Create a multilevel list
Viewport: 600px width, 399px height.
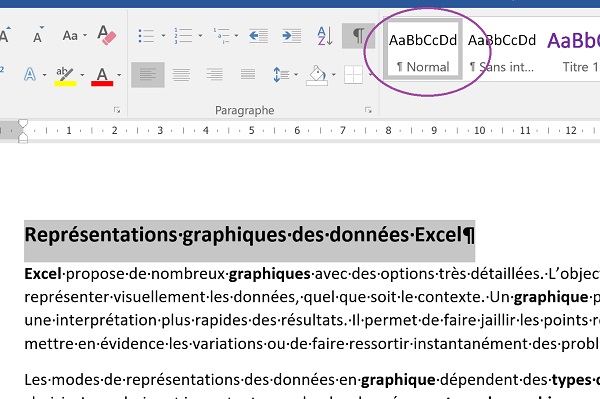click(x=222, y=36)
